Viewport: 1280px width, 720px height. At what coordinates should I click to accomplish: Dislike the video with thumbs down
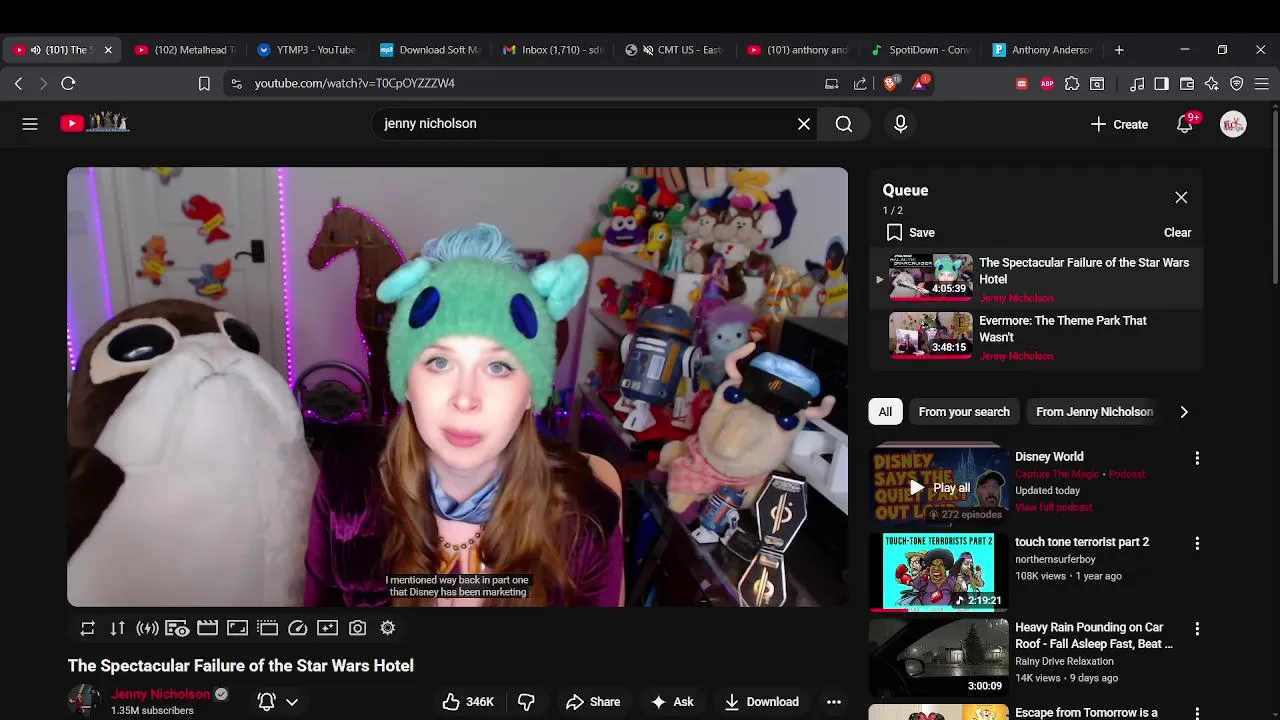526,702
